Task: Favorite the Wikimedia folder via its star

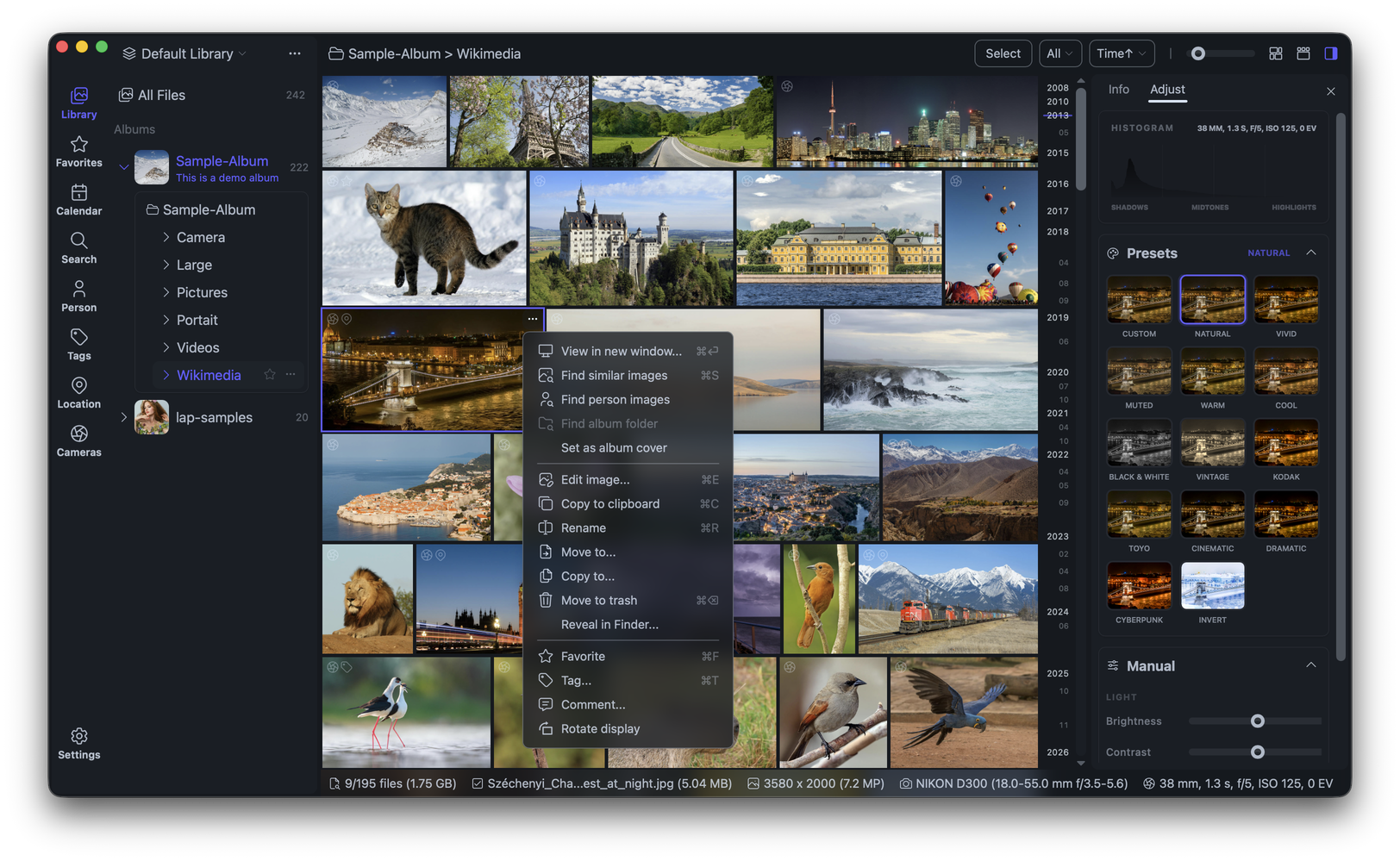Action: [269, 375]
